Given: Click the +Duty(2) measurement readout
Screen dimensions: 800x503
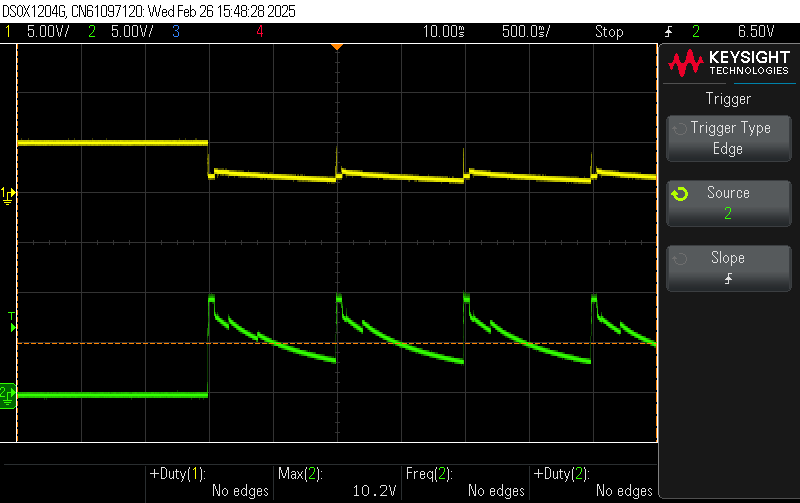Looking at the screenshot, I should click(593, 482).
